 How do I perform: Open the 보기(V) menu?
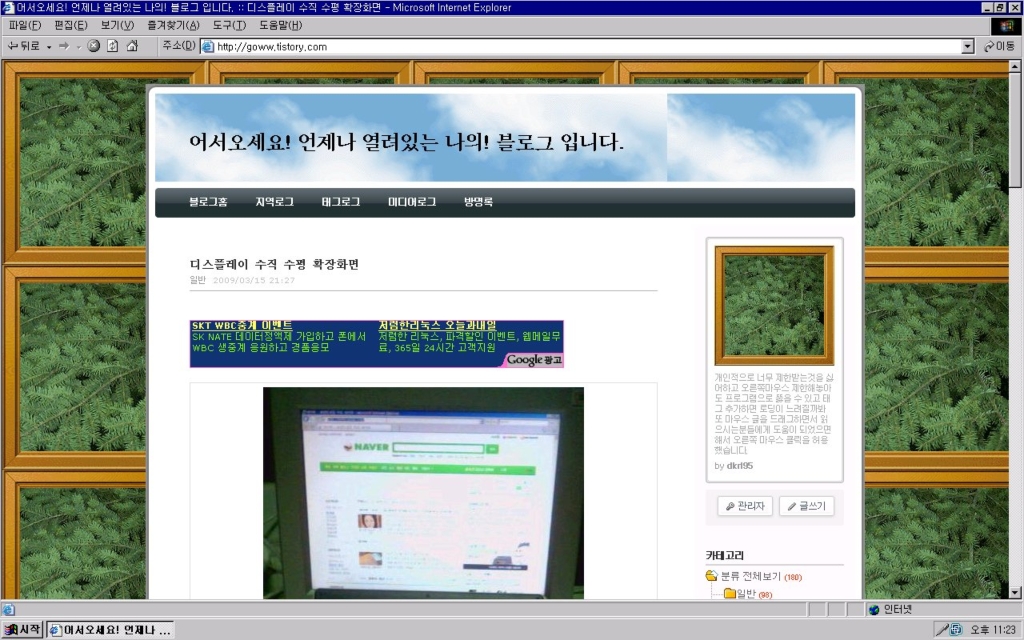coord(117,25)
